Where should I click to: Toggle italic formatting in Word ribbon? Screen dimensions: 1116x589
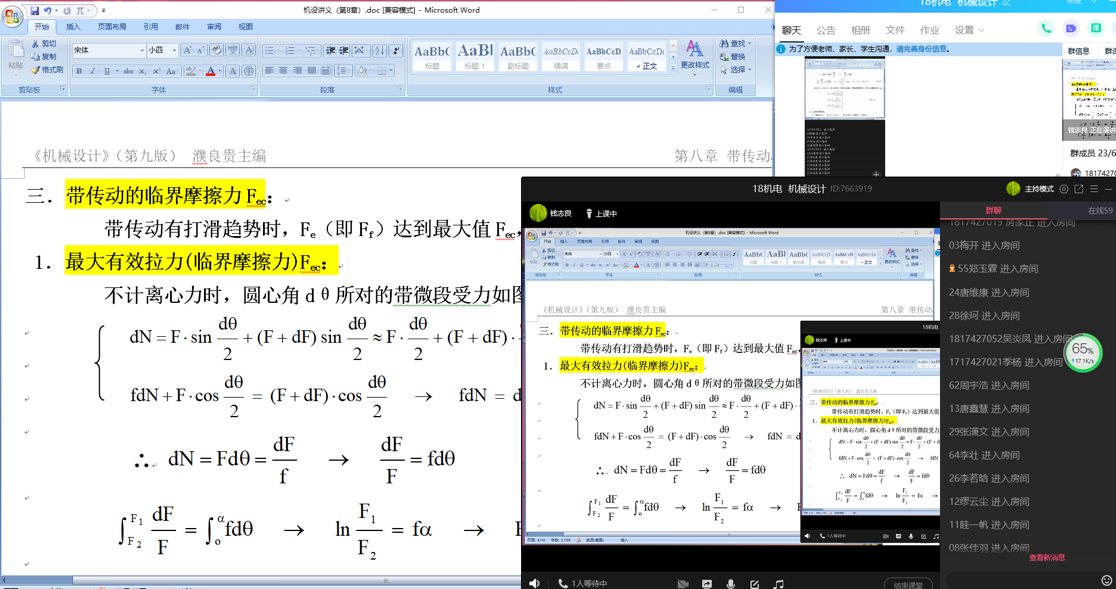(93, 72)
